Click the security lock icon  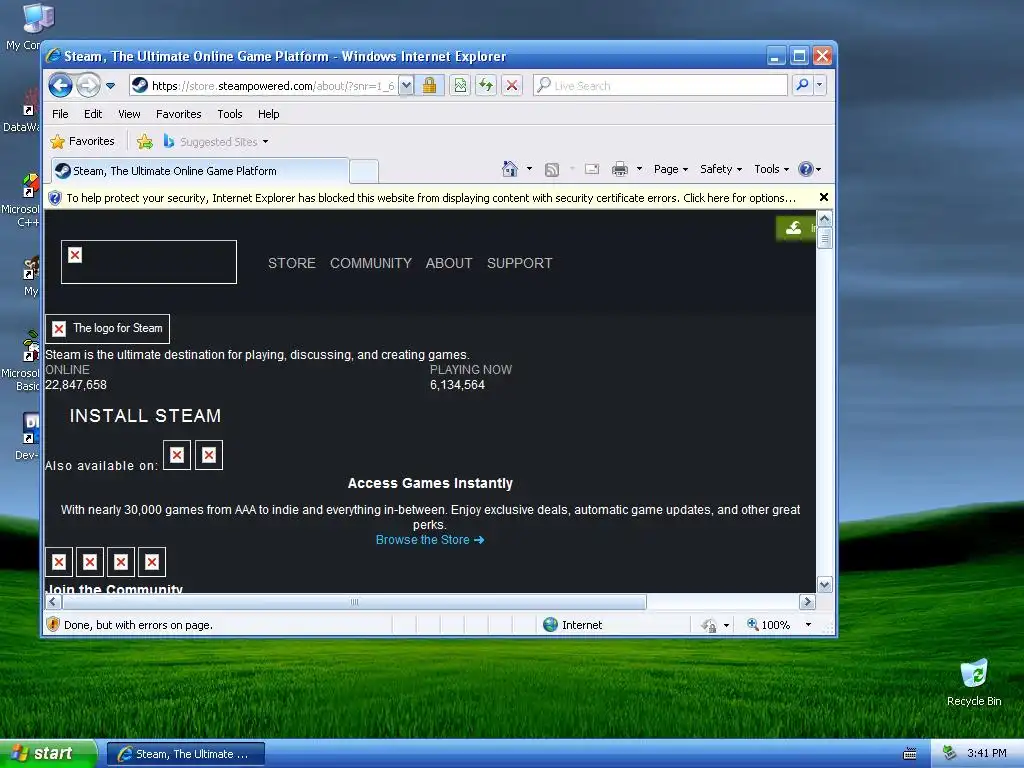pyautogui.click(x=429, y=86)
